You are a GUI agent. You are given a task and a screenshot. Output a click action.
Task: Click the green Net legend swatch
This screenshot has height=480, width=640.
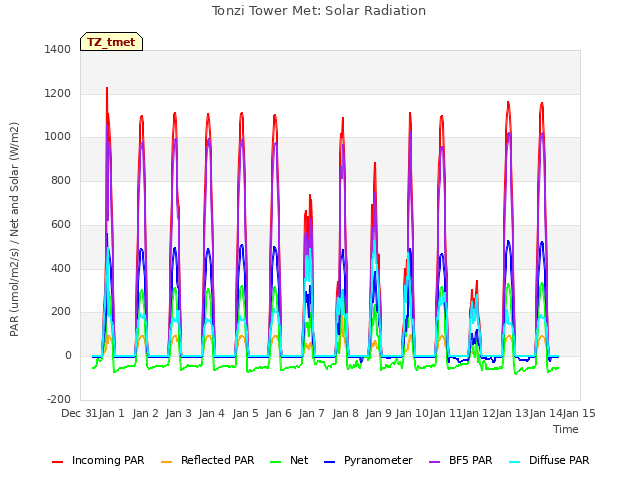coord(276,462)
